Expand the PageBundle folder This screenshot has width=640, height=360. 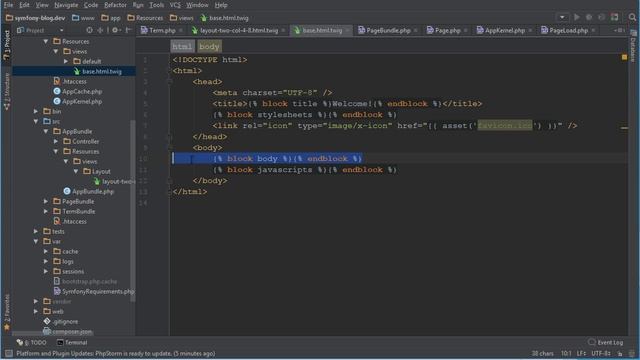(x=46, y=201)
